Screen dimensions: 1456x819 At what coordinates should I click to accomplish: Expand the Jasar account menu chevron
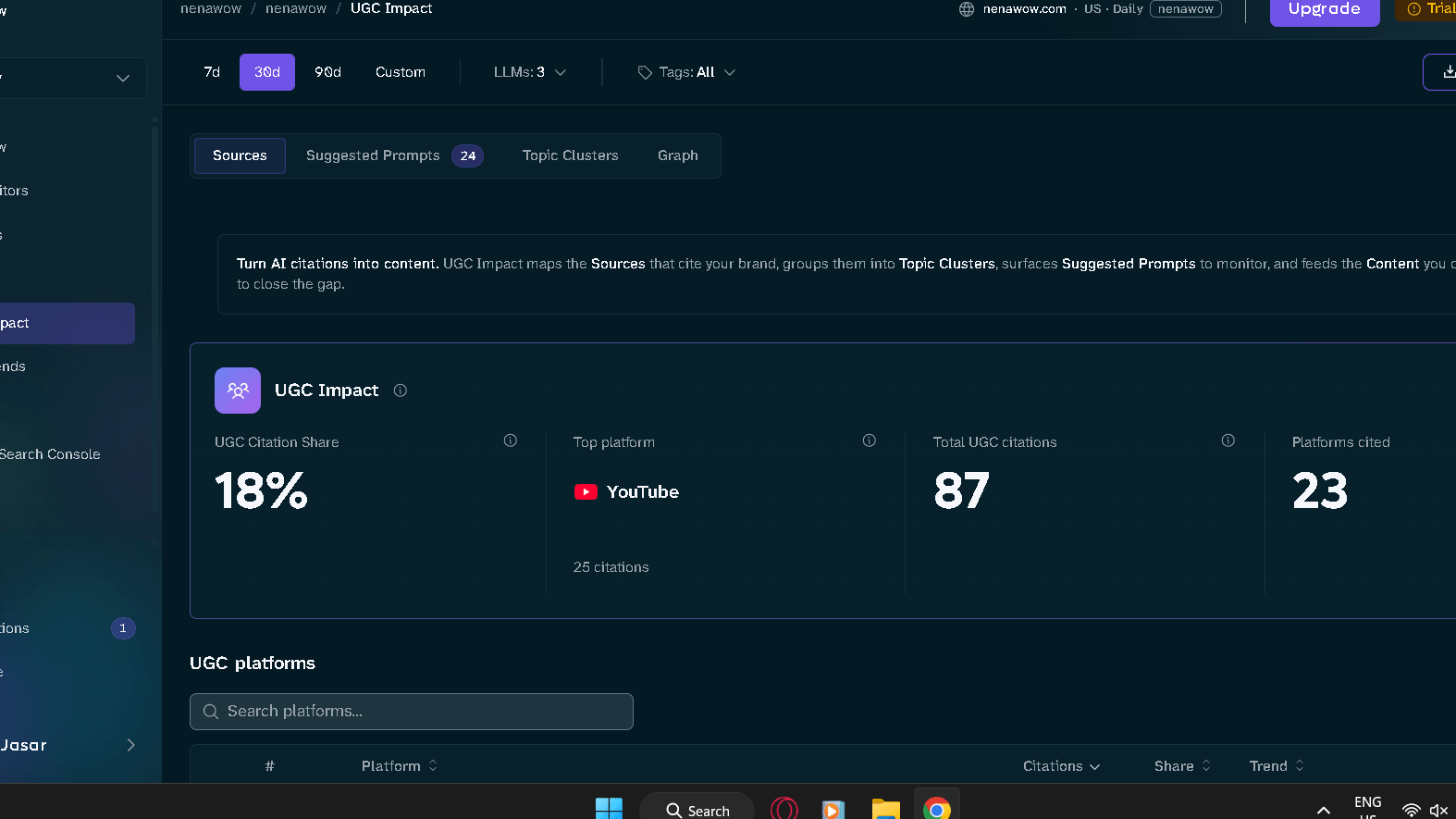(x=130, y=745)
